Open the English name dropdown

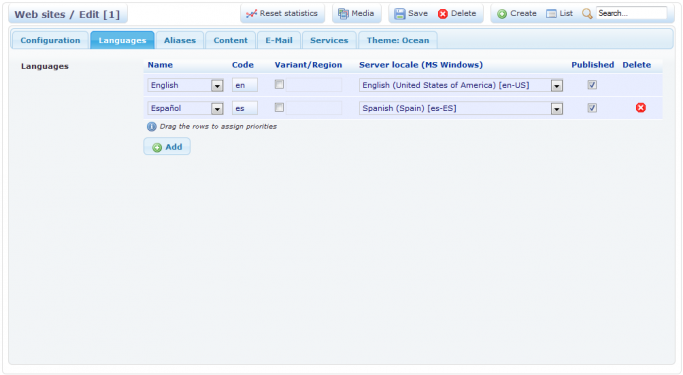217,85
